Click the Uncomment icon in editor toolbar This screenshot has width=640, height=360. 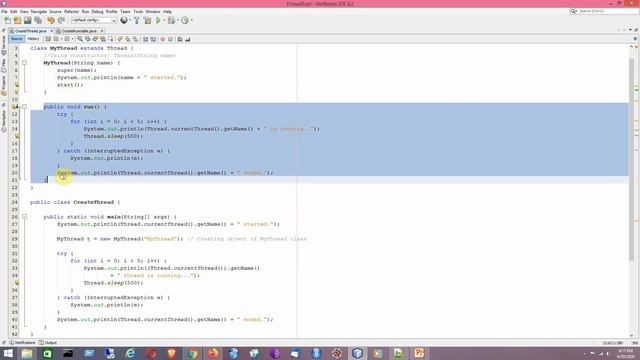pyautogui.click(x=188, y=39)
